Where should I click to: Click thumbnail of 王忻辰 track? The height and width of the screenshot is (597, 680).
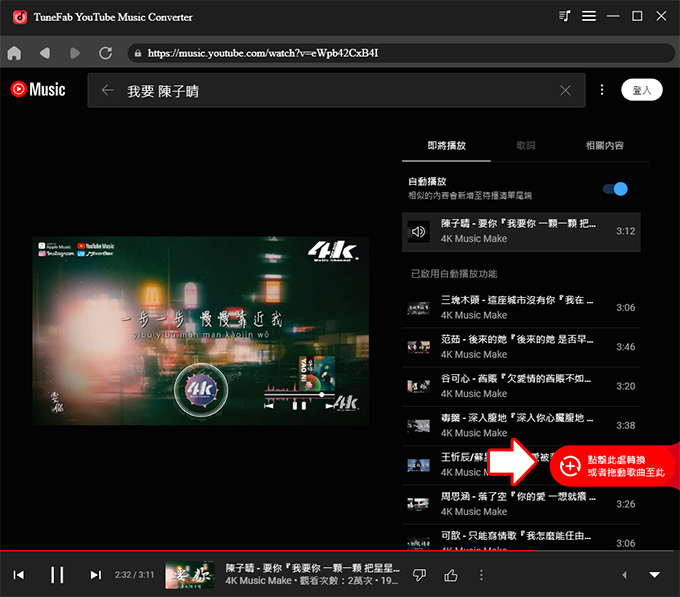[x=418, y=465]
